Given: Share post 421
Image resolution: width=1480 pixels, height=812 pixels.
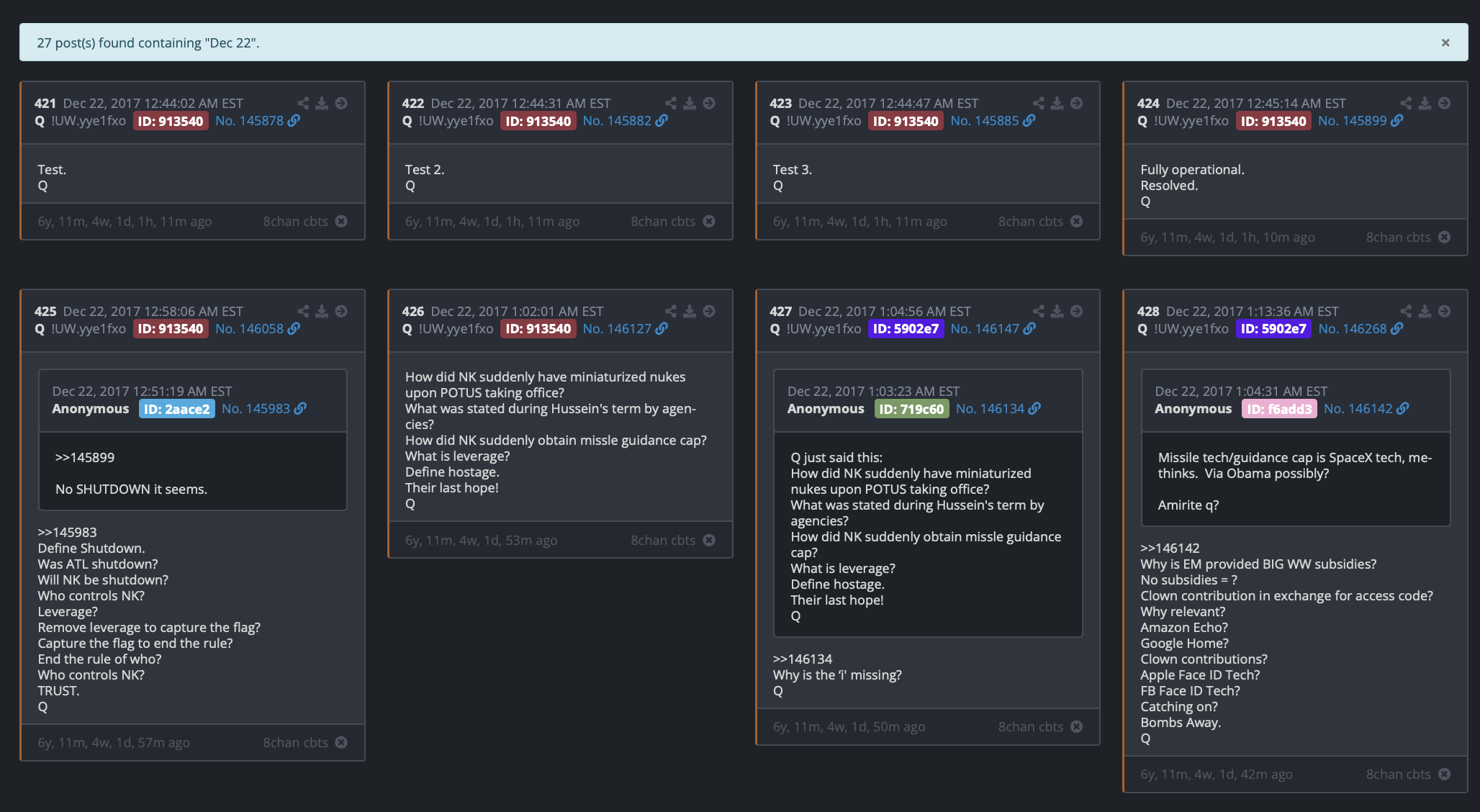Looking at the screenshot, I should click(x=303, y=104).
